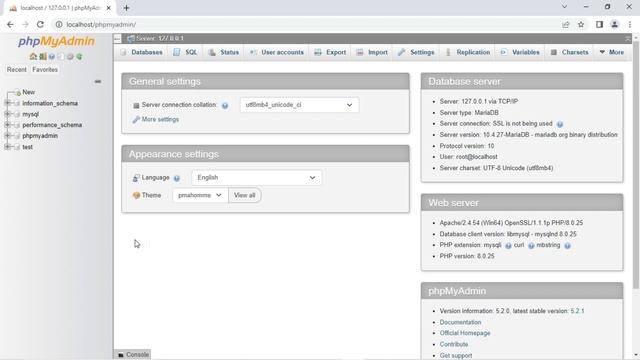640x360 pixels.
Task: Switch to the Export tab
Action: click(x=330, y=52)
